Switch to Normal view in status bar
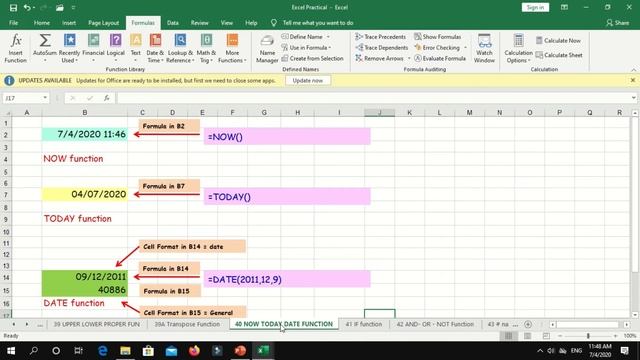The width and height of the screenshot is (640, 360). tap(508, 336)
